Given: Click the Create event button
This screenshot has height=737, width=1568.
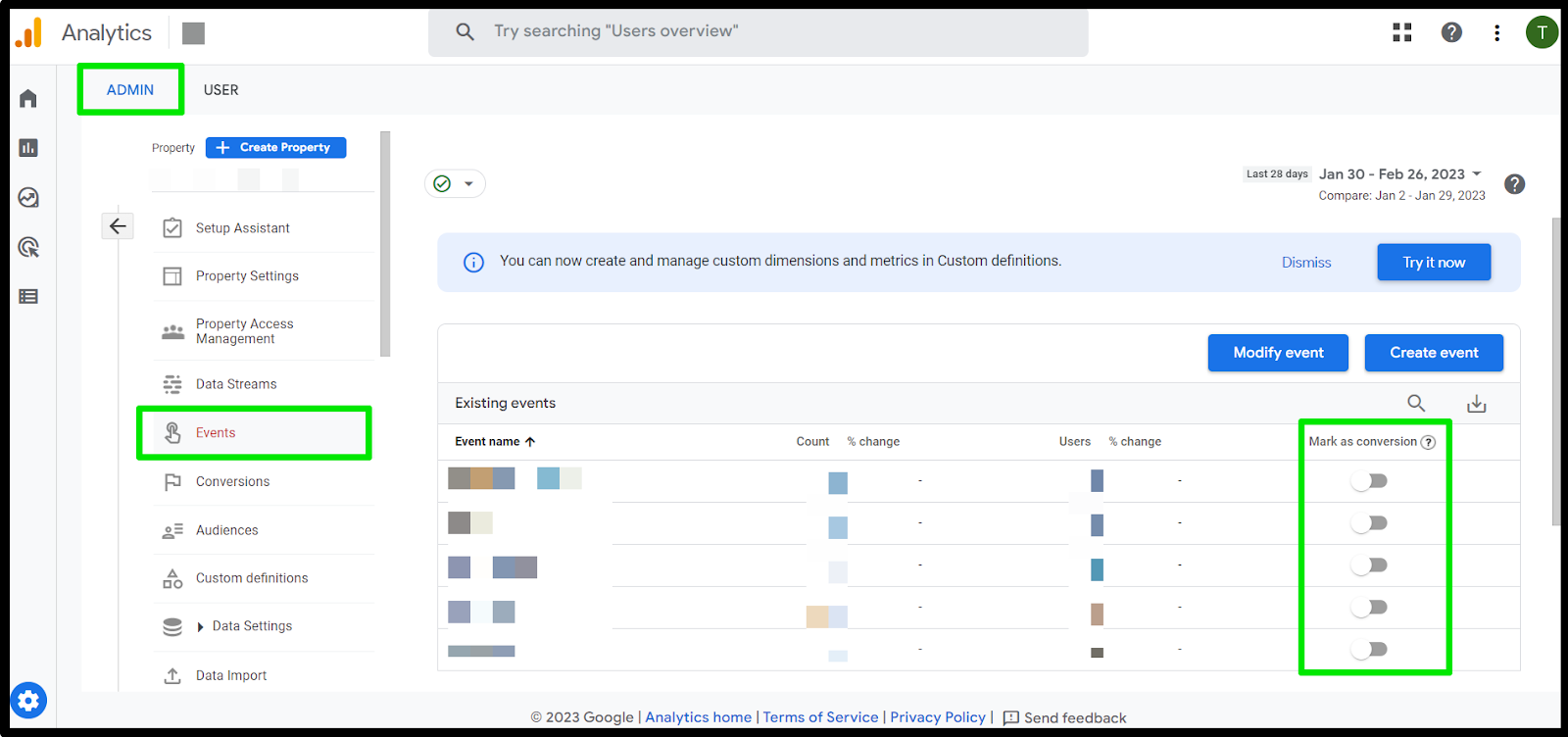Looking at the screenshot, I should click(x=1434, y=353).
